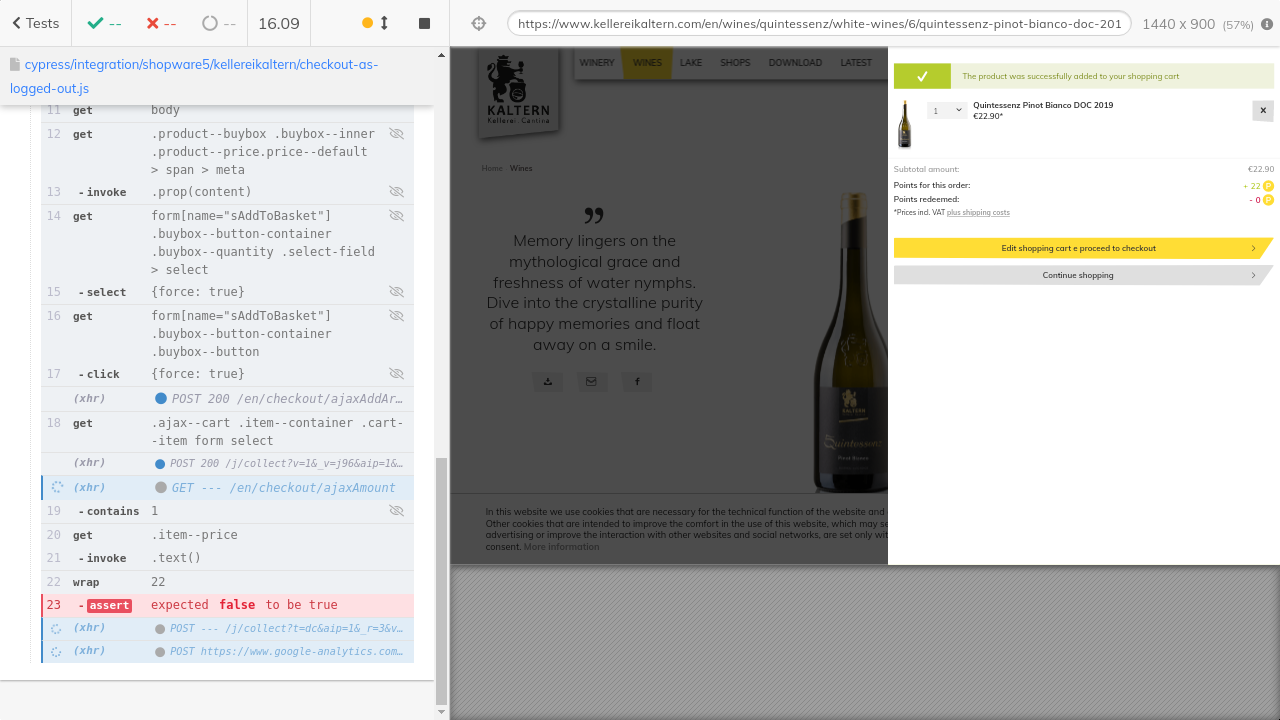Viewport: 1280px width, 720px height.
Task: Click the Kaltern winery logo
Action: coord(518,90)
